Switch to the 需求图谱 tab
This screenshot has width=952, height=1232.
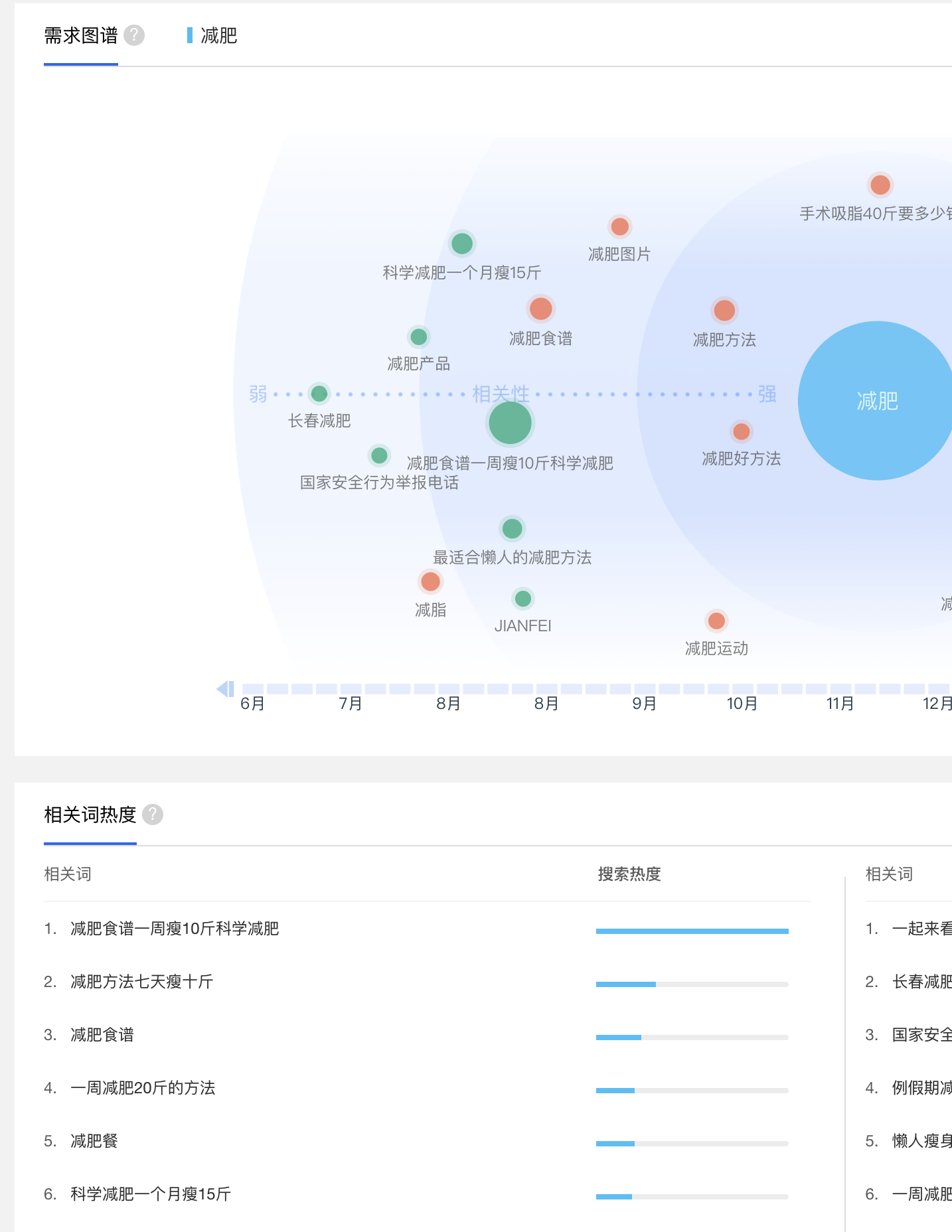tap(81, 35)
